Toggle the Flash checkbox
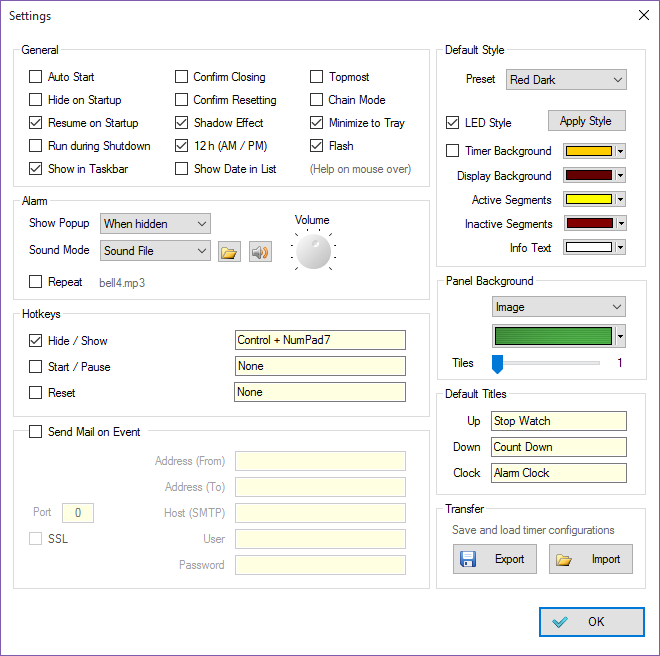660x656 pixels. (x=317, y=146)
